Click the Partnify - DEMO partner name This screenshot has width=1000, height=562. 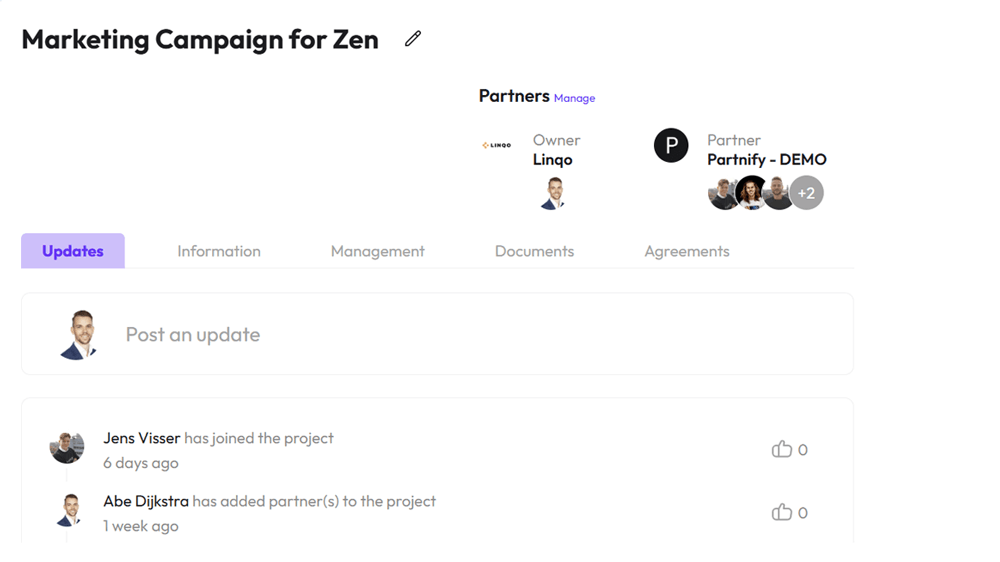click(x=767, y=159)
